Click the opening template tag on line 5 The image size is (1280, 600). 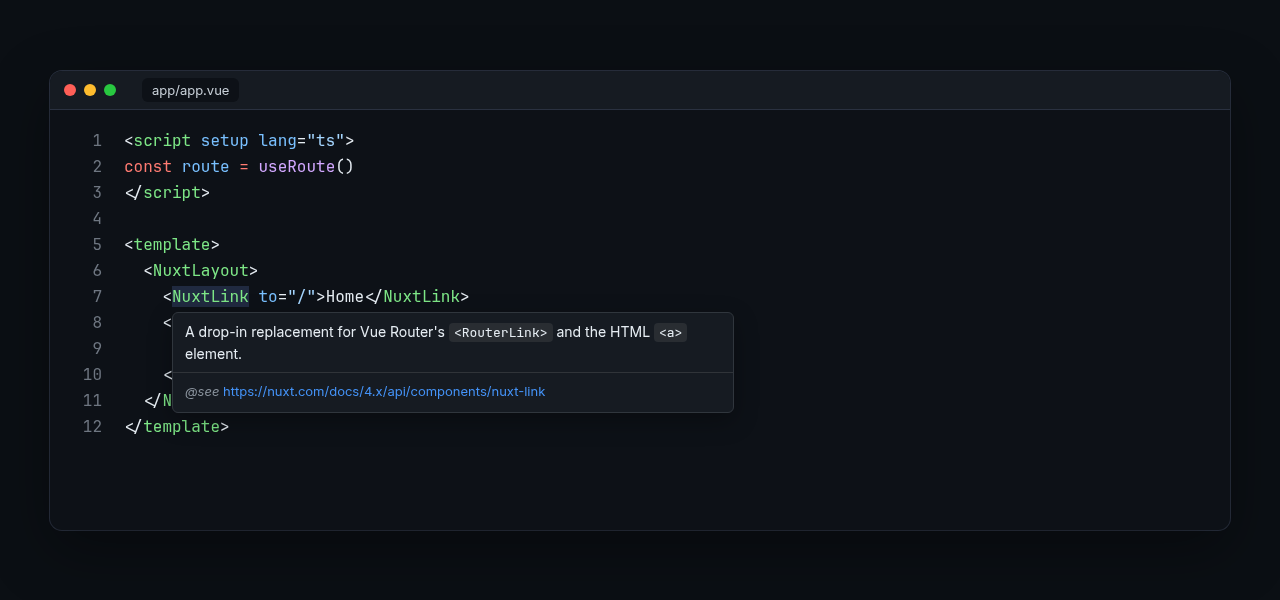[172, 244]
